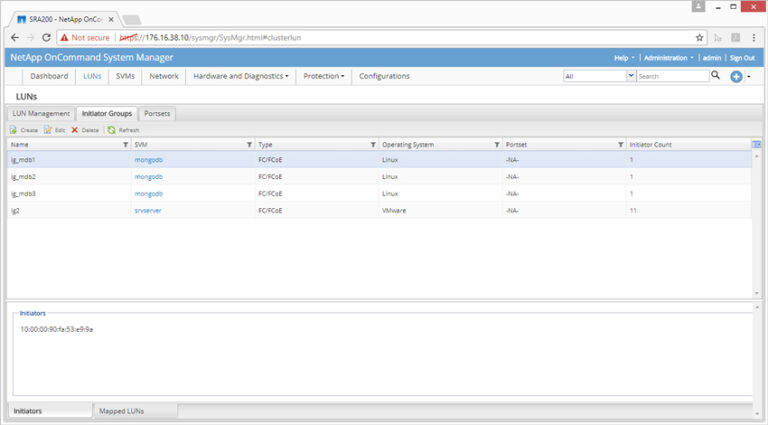Switch to the Portsets tab
This screenshot has height=425, width=768.
157,114
